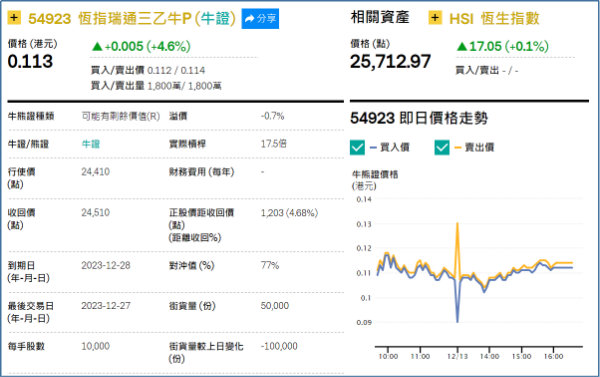Click the plus icon beside HSI 恆生指數
The image size is (600, 377).
(435, 18)
